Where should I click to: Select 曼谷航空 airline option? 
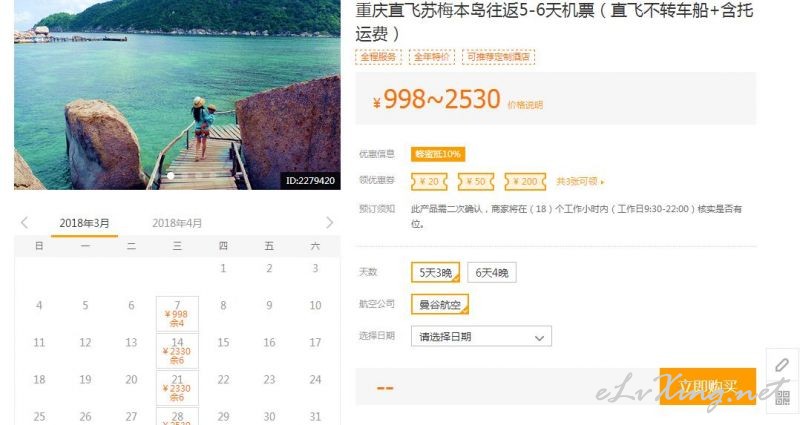(440, 305)
